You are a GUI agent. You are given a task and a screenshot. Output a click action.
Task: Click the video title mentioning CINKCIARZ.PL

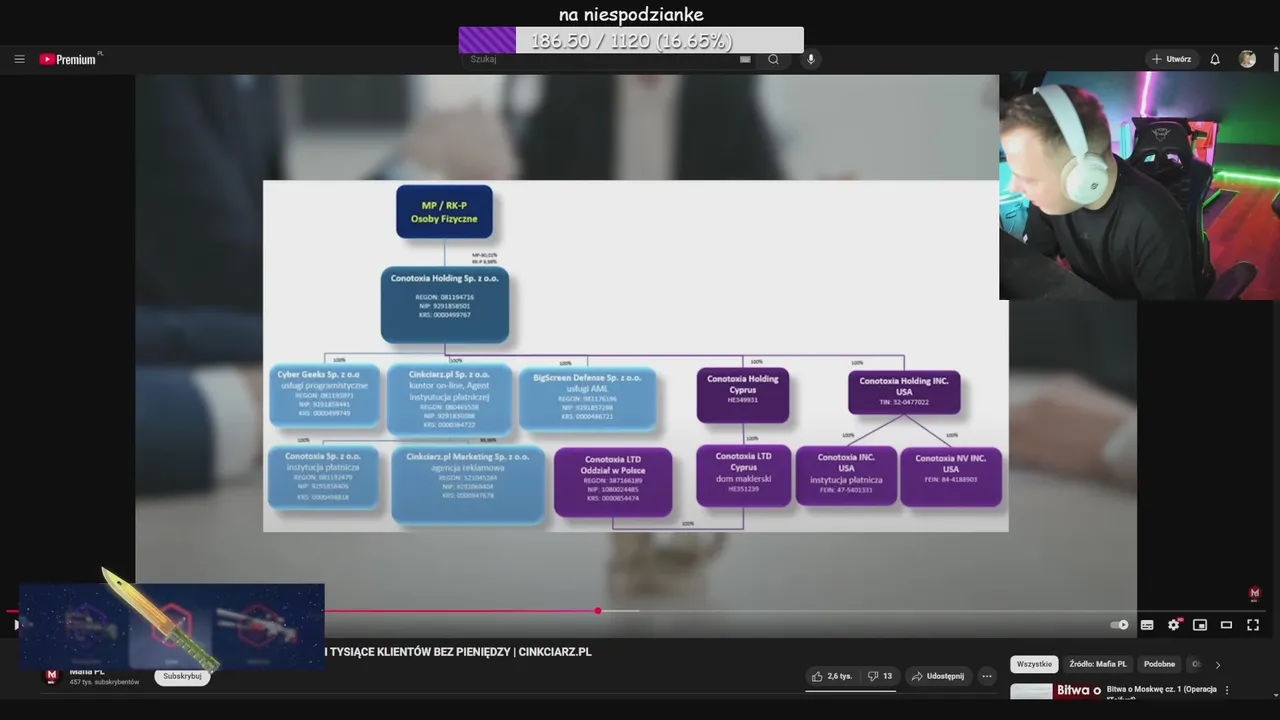[x=457, y=652]
